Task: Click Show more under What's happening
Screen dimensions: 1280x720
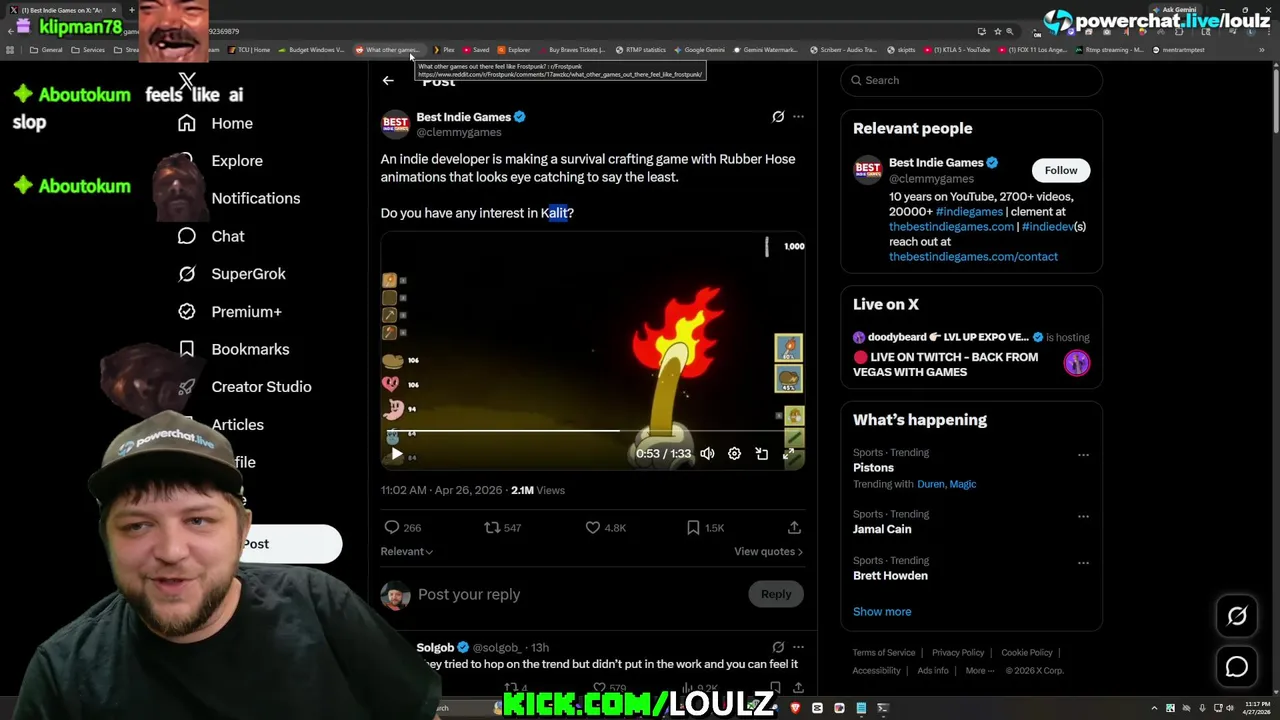Action: point(882,611)
